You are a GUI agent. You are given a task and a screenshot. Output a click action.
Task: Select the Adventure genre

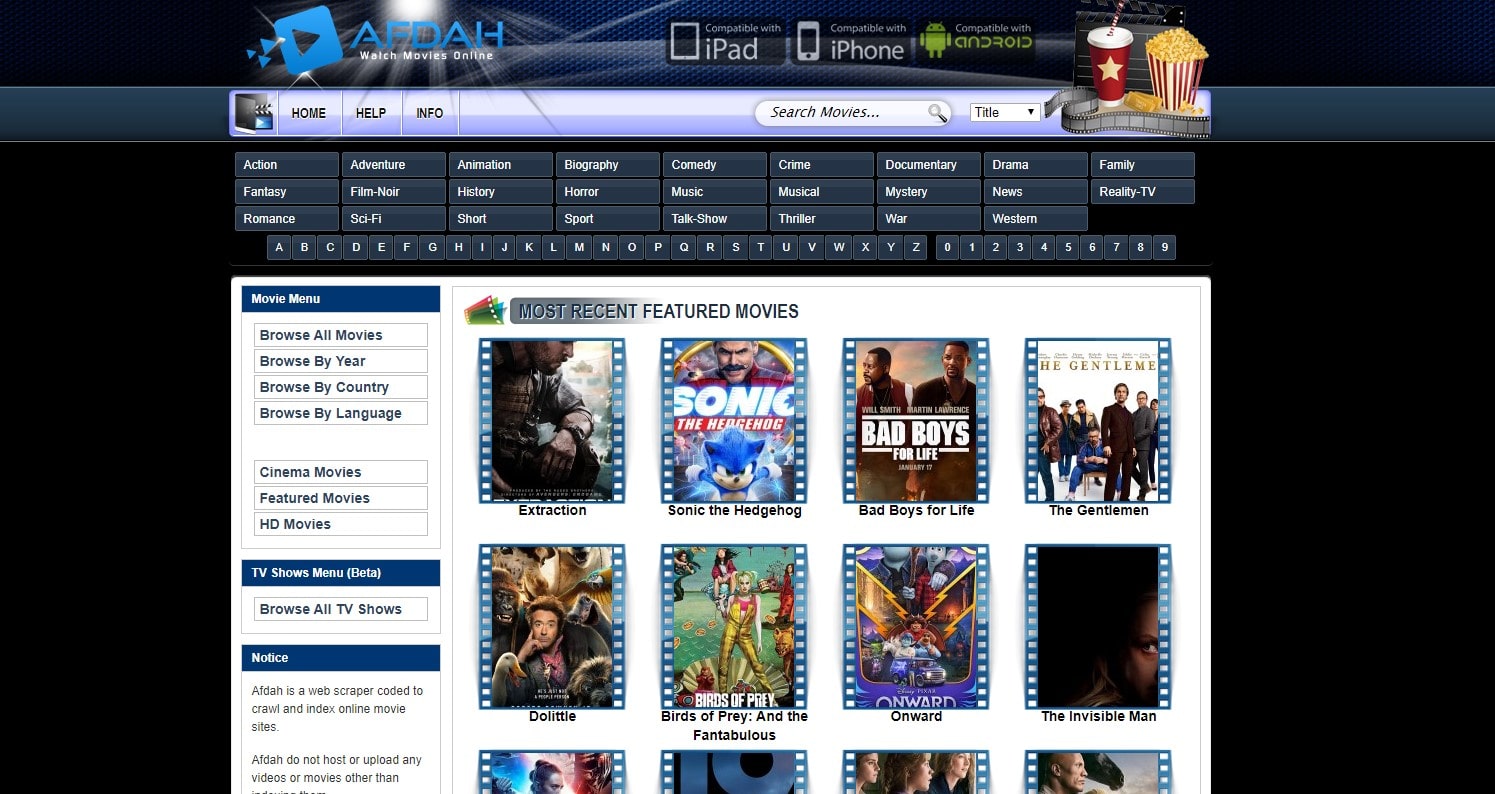click(394, 165)
